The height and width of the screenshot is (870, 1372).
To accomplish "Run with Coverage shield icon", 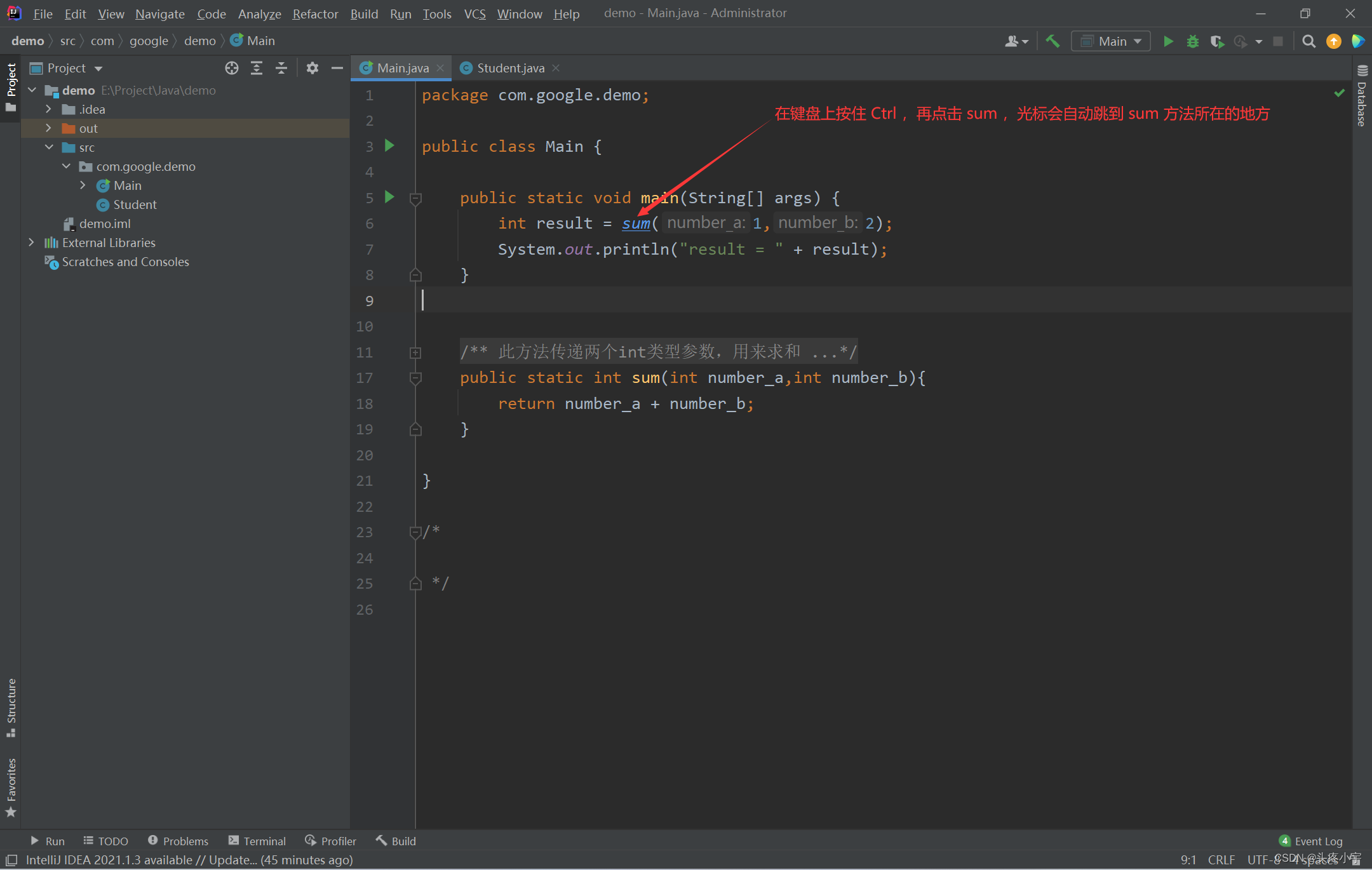I will click(x=1216, y=41).
